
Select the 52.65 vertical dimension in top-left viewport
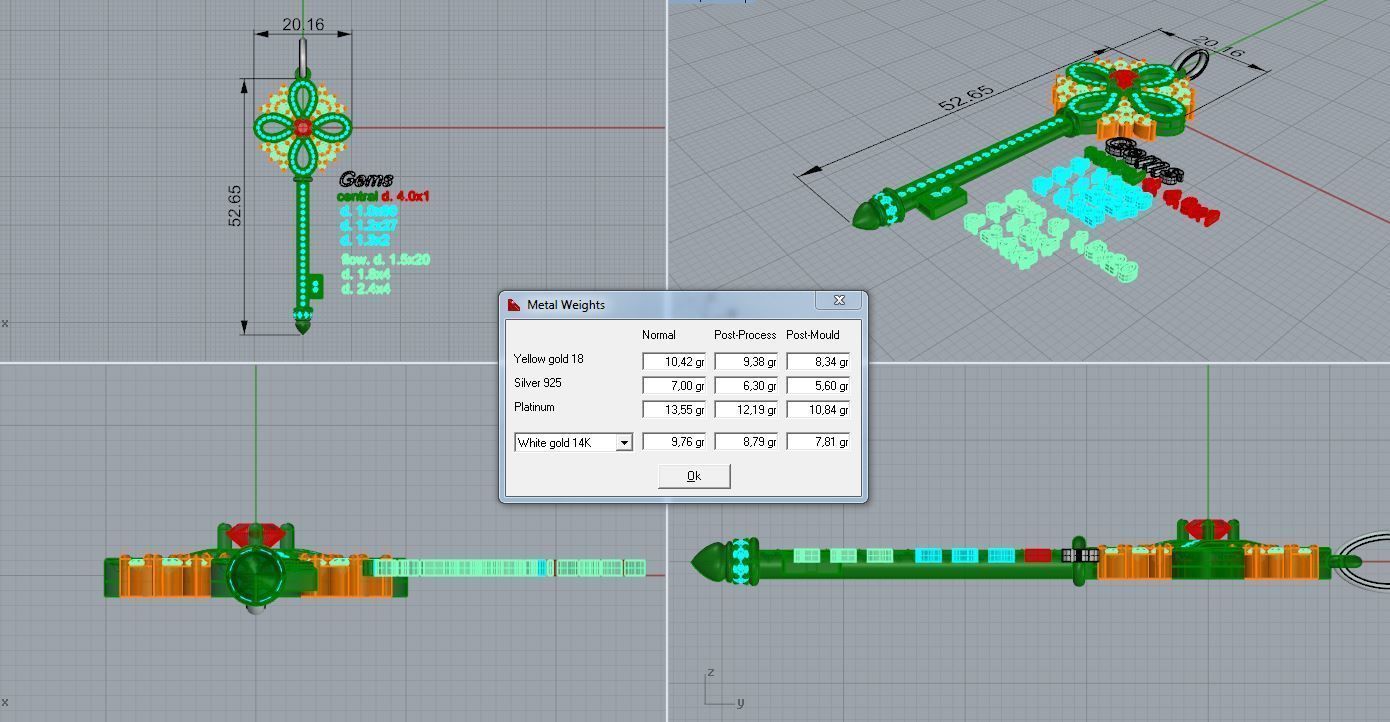pyautogui.click(x=235, y=206)
